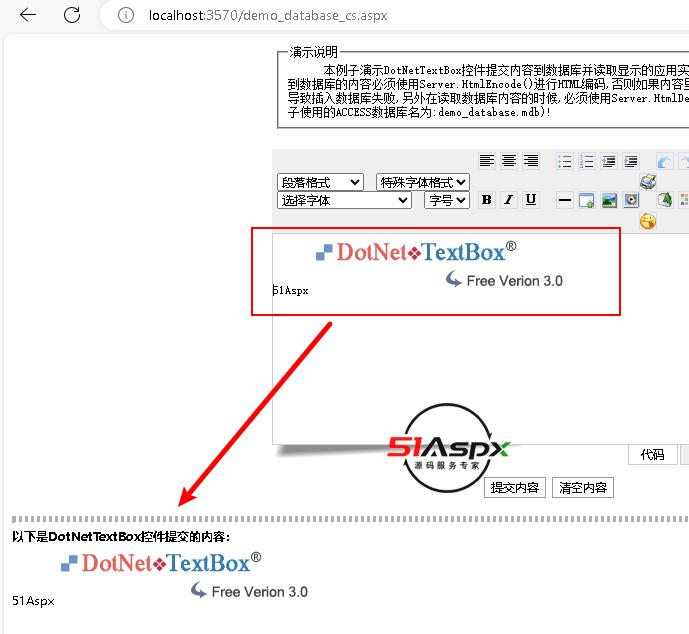Align text left in editor toolbar
This screenshot has height=634, width=689.
[x=486, y=161]
